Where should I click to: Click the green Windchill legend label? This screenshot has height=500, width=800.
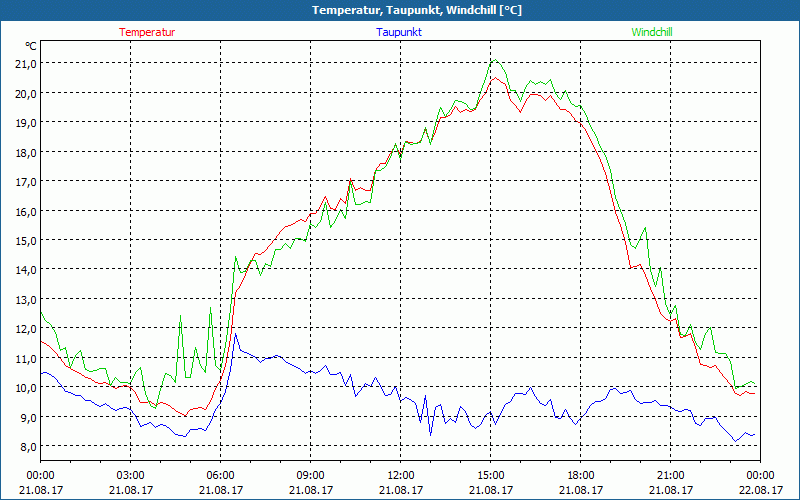coord(652,32)
